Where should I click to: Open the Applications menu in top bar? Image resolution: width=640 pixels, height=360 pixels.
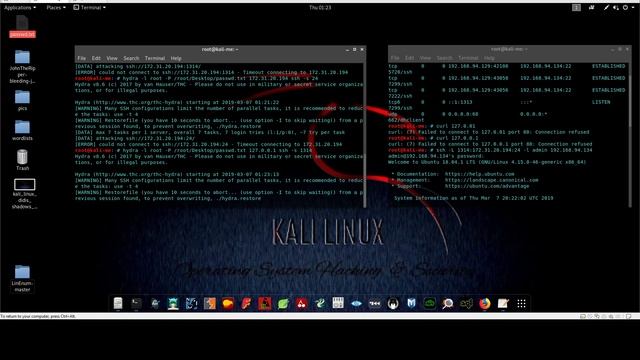coord(20,7)
